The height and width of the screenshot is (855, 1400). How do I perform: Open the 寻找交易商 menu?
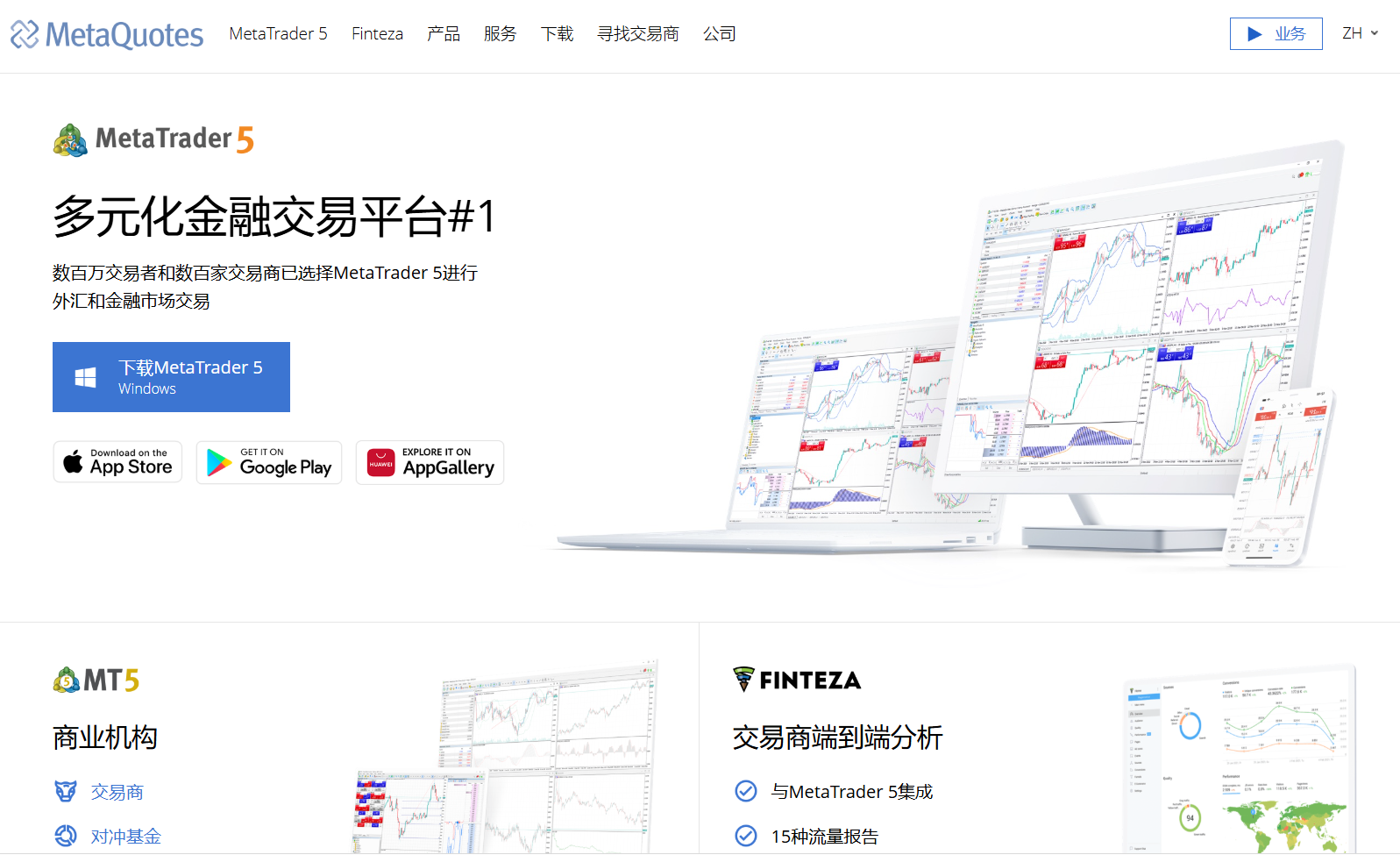[x=638, y=33]
